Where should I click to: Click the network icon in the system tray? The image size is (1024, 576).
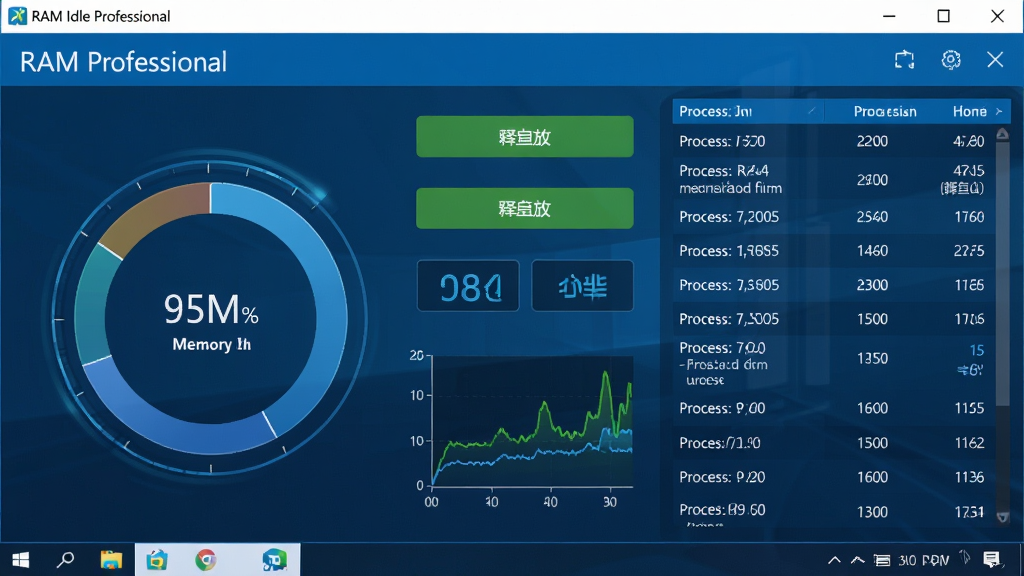coord(882,560)
